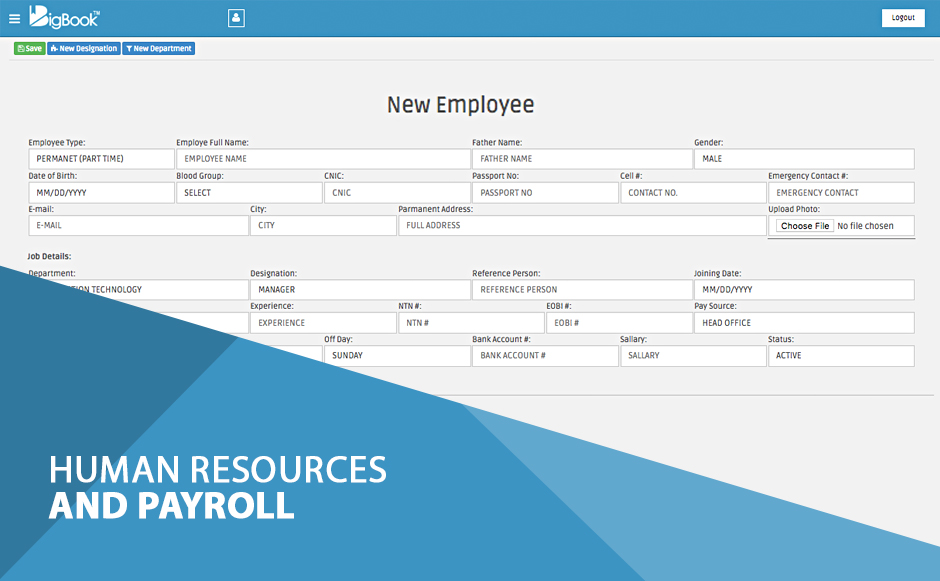Click the green Save button

tap(29, 48)
